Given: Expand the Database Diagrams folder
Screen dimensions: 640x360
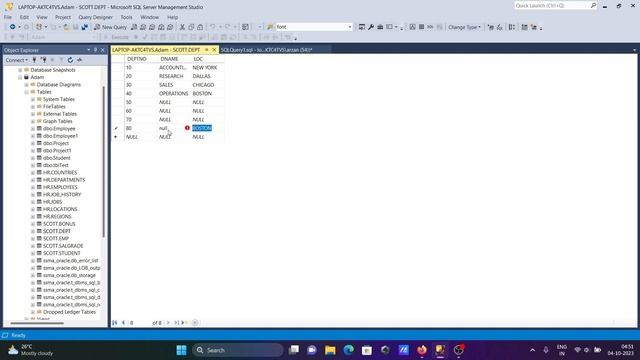Looking at the screenshot, I should point(27,84).
